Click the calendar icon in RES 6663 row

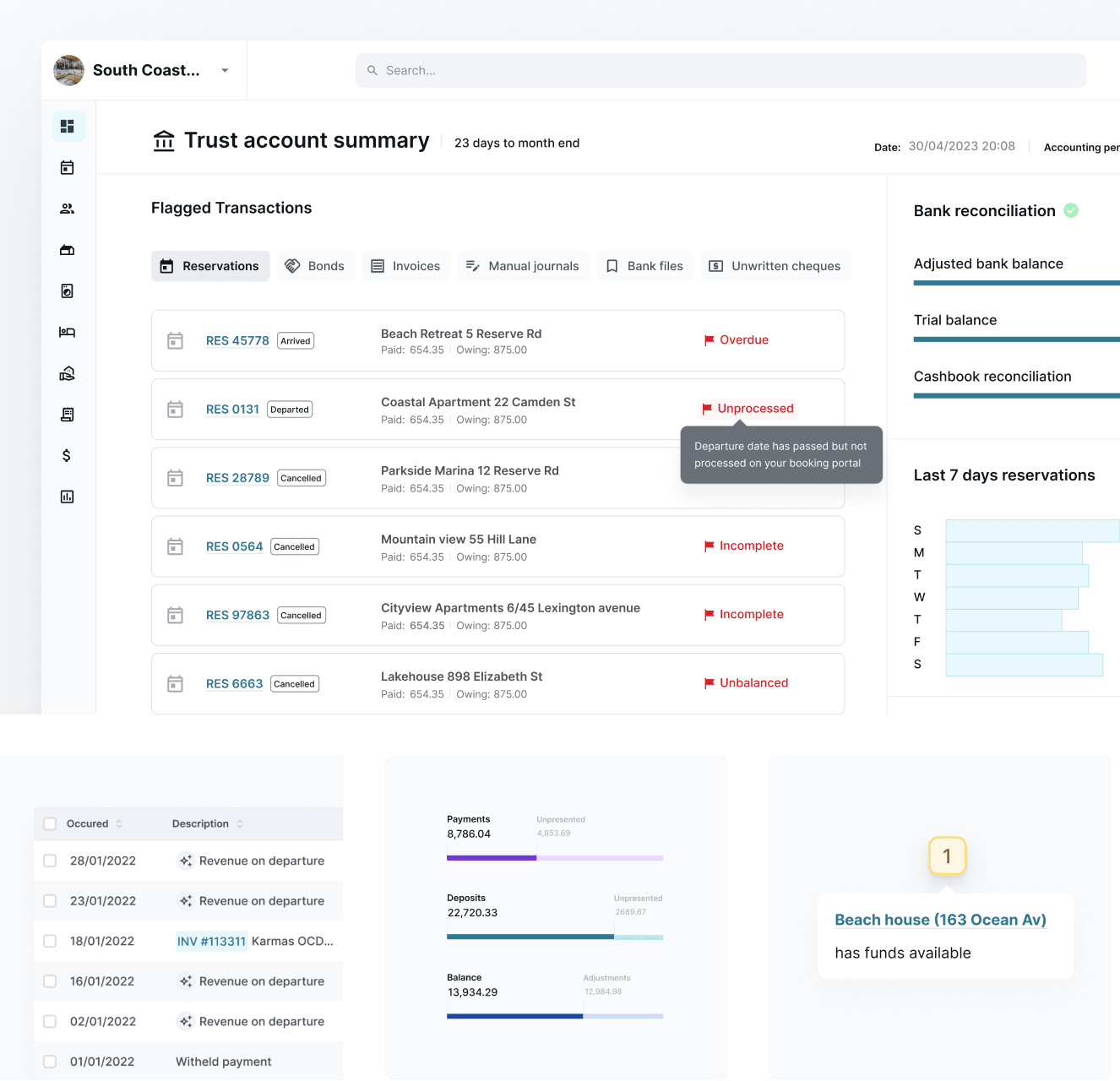(x=176, y=684)
